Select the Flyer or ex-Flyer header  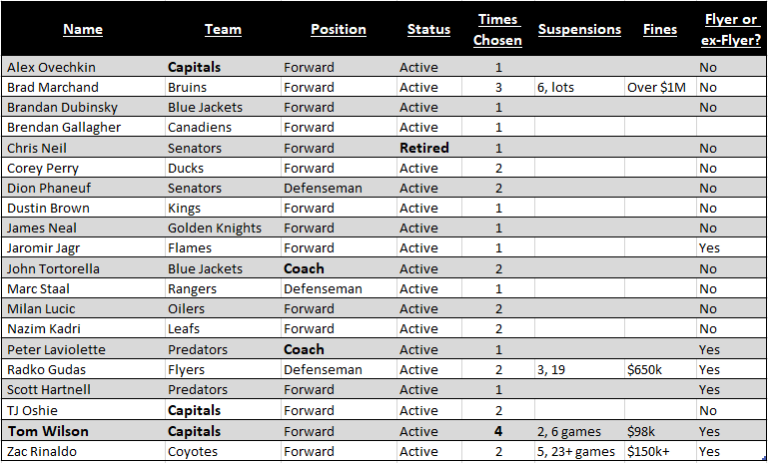coord(730,30)
